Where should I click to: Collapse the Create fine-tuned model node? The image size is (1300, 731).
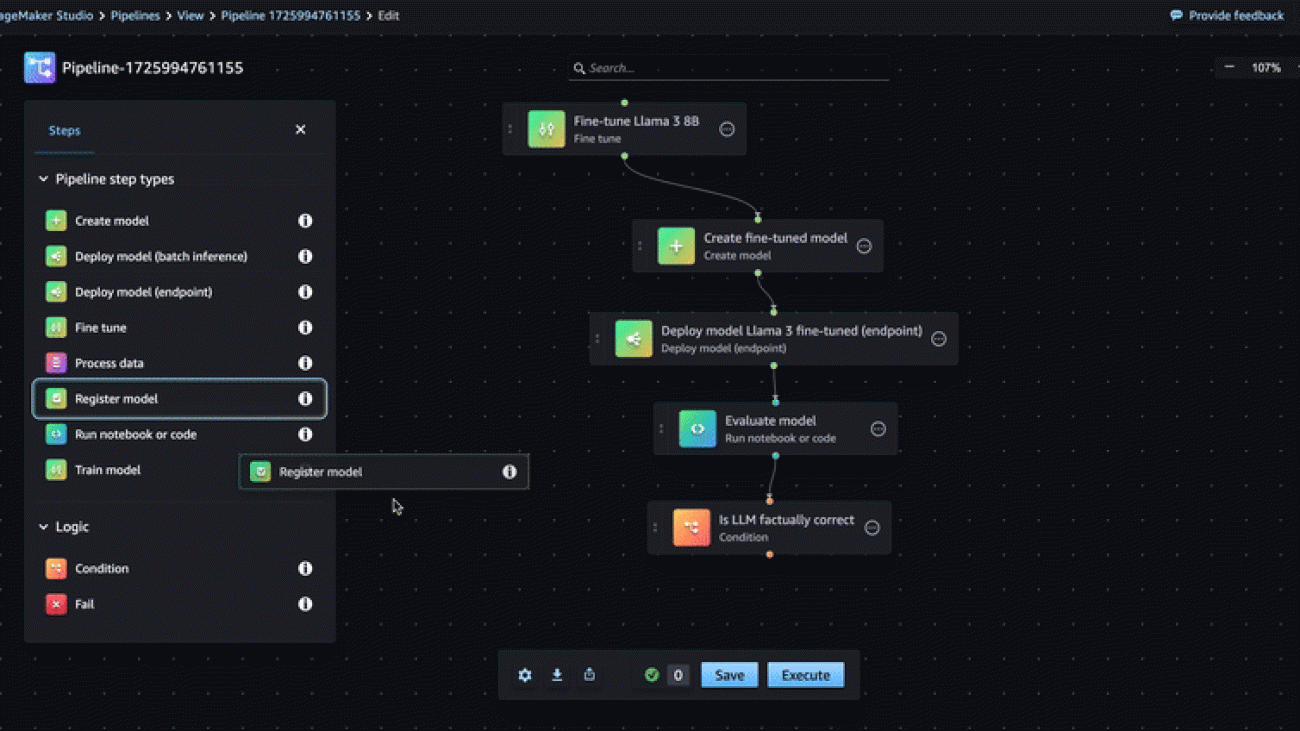[864, 246]
